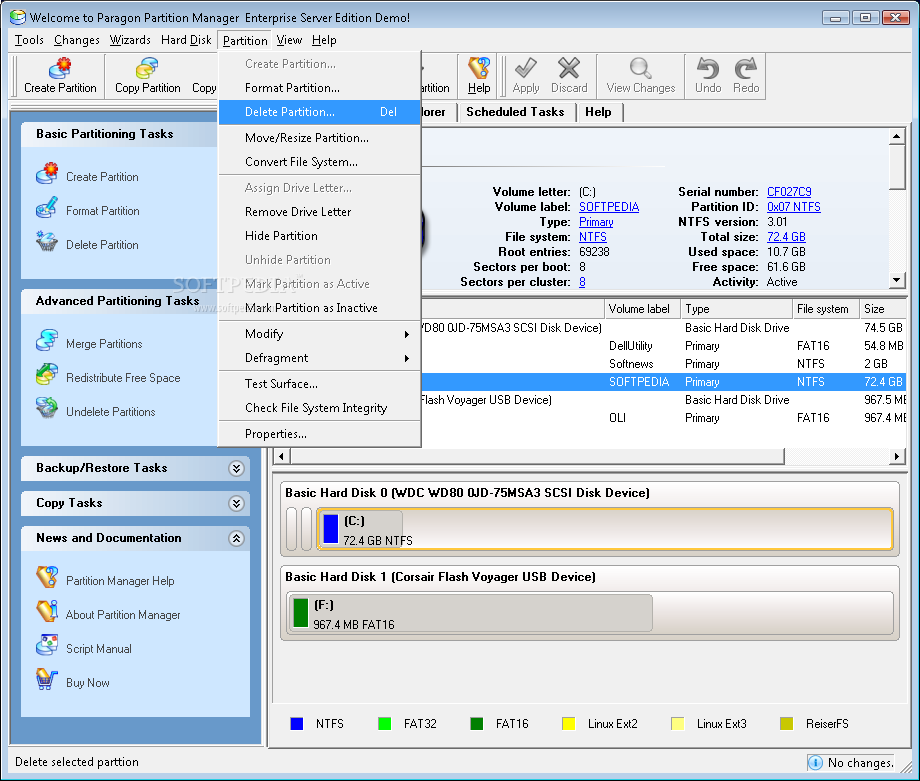Choose Test Surface... entry

[320, 384]
